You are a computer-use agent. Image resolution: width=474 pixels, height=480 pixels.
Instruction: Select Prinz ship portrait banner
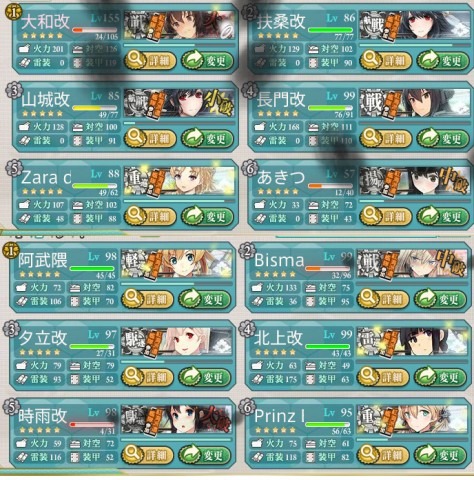pyautogui.click(x=412, y=420)
